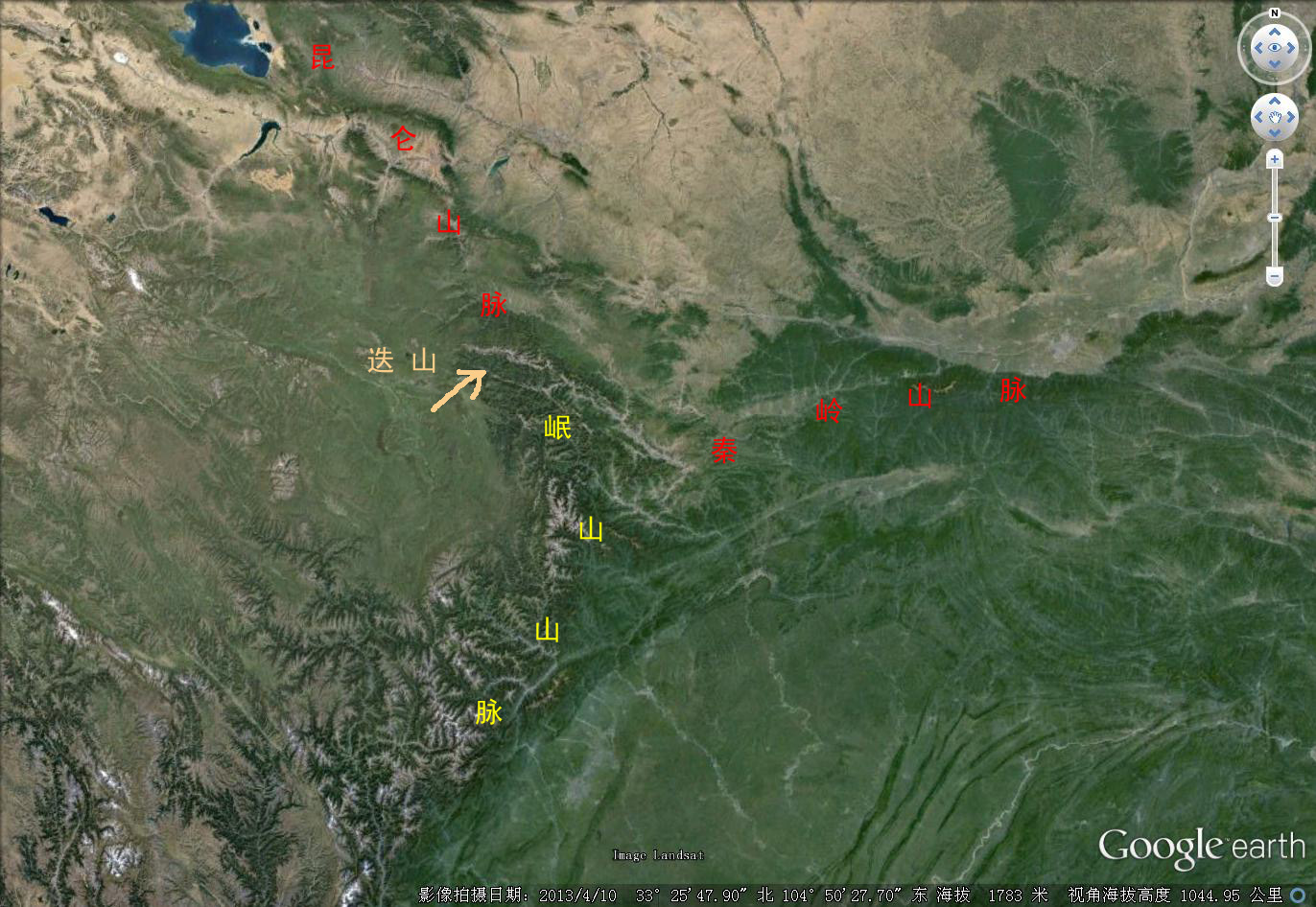Zoom out with the bottom minus button
This screenshot has height=907, width=1316.
click(x=1275, y=276)
